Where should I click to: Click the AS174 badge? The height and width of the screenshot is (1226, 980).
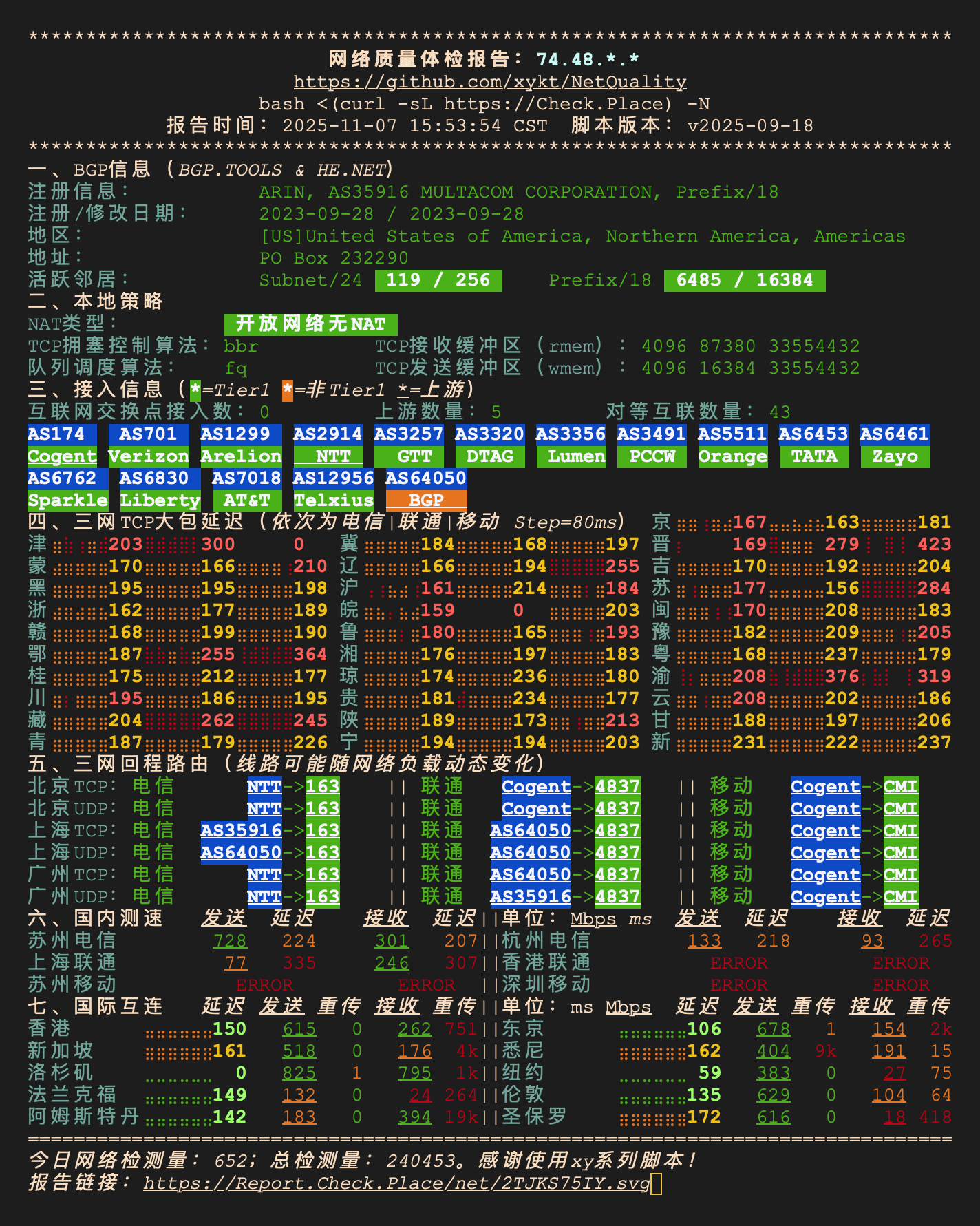pos(62,434)
